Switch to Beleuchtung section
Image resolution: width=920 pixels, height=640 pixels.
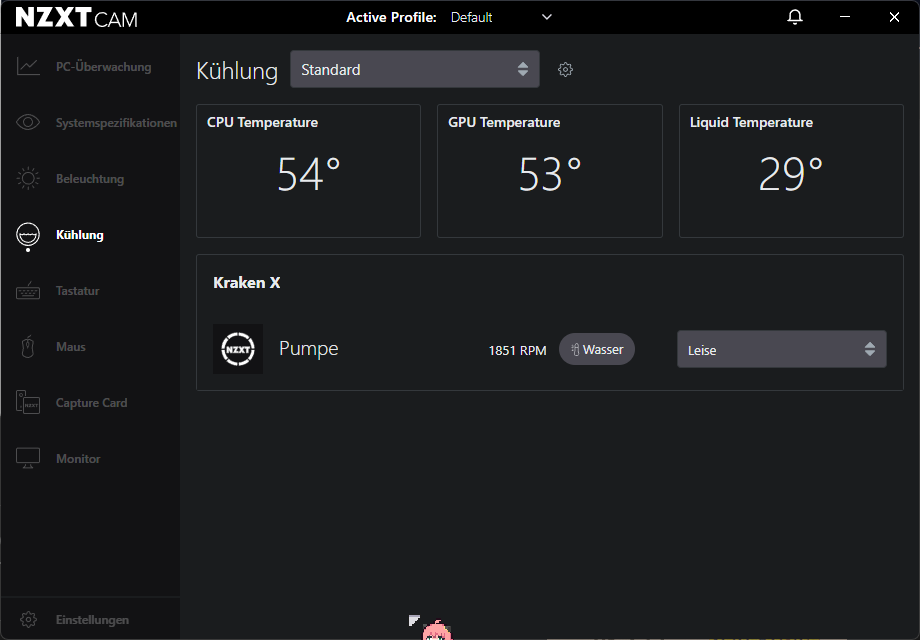(x=90, y=179)
